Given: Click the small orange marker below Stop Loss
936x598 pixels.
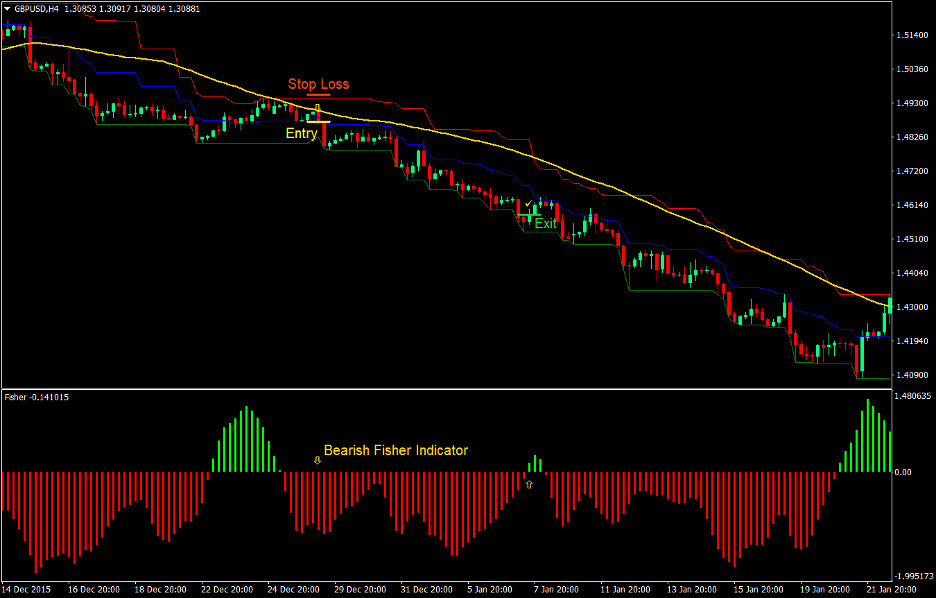Looking at the screenshot, I should (x=319, y=95).
